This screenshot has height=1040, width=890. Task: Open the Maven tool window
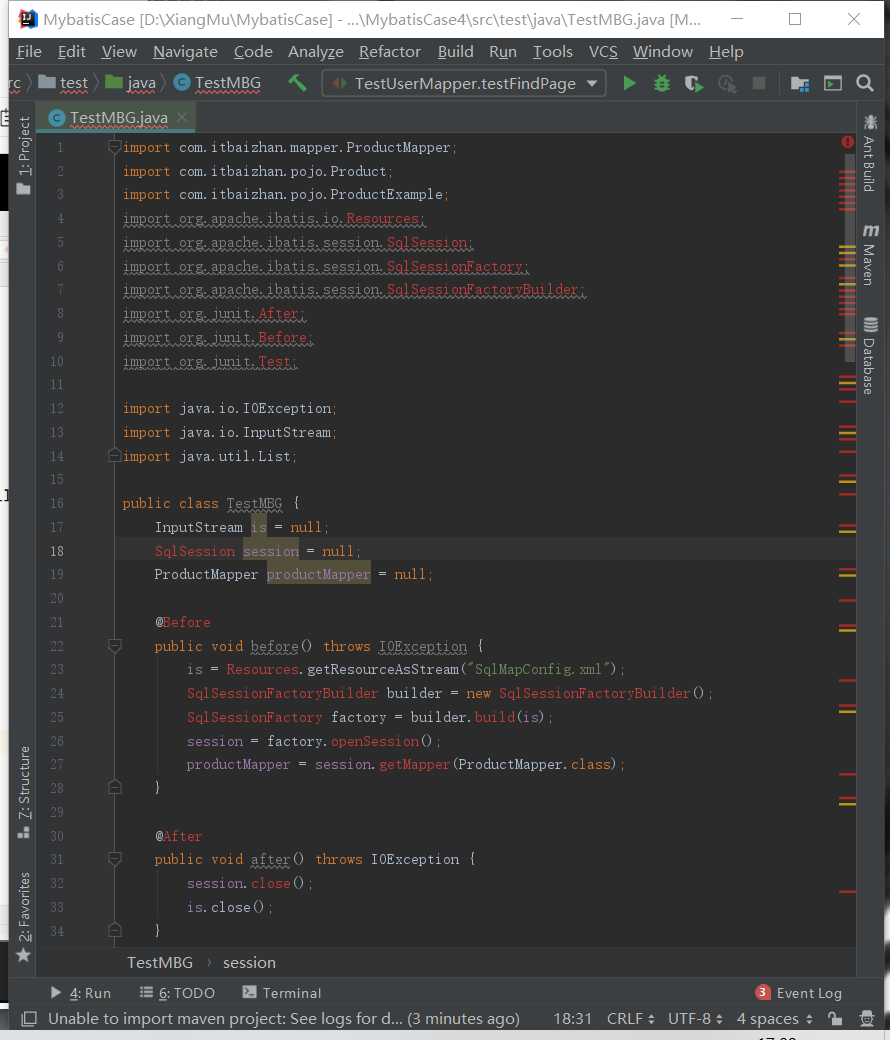point(869,255)
